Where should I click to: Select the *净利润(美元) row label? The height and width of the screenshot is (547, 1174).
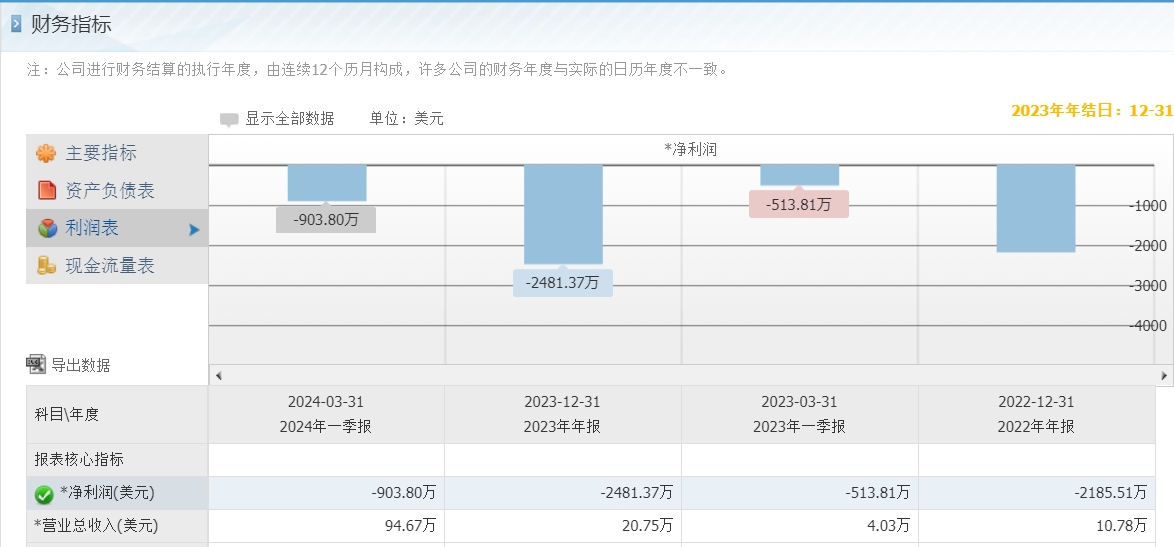107,493
